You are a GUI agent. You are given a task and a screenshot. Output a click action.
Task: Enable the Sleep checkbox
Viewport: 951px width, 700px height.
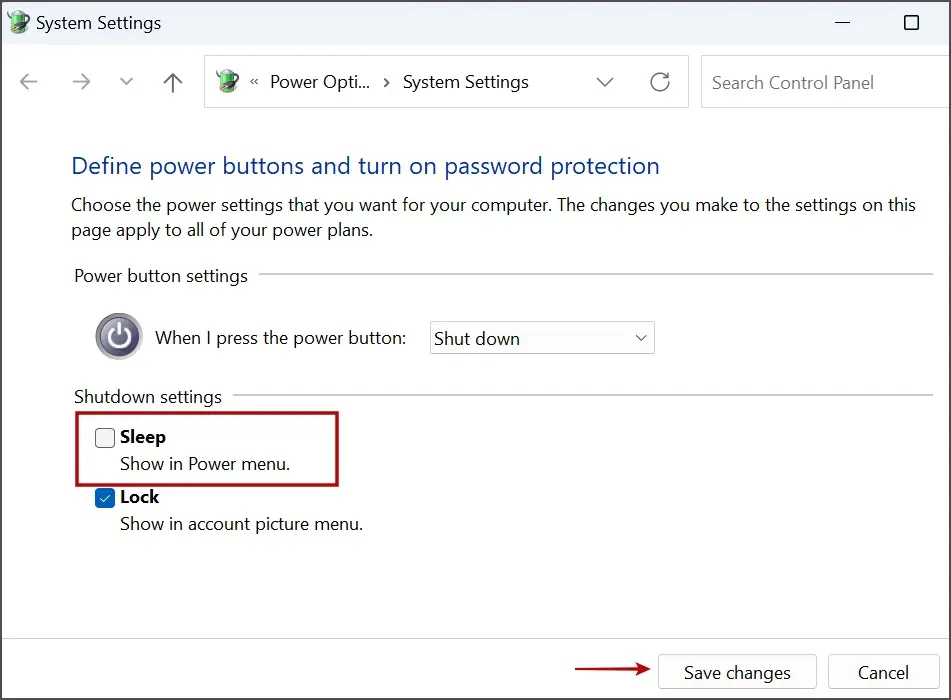[105, 437]
